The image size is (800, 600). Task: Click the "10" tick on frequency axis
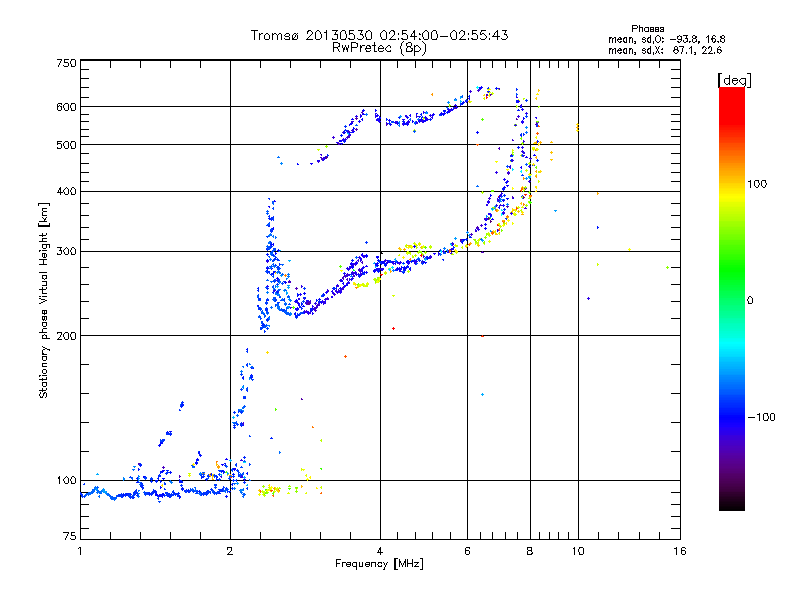578,551
